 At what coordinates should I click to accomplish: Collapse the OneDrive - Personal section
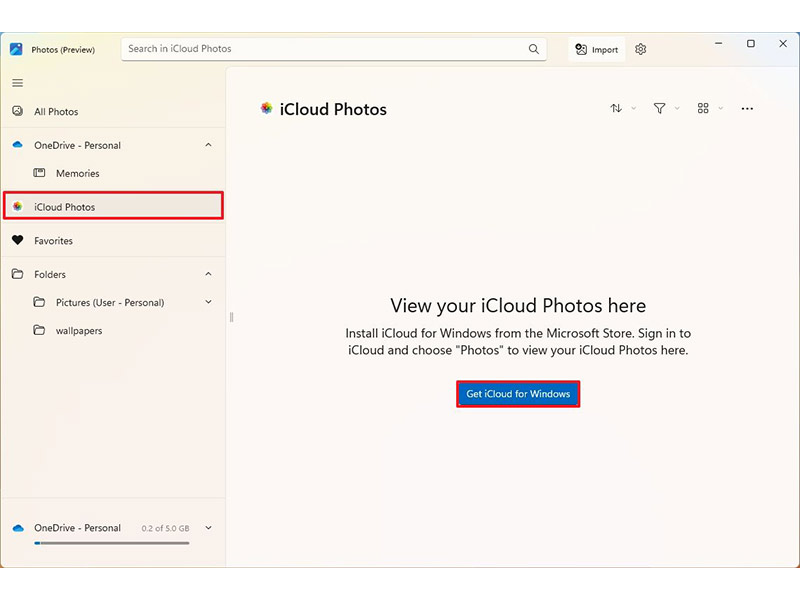pyautogui.click(x=208, y=145)
